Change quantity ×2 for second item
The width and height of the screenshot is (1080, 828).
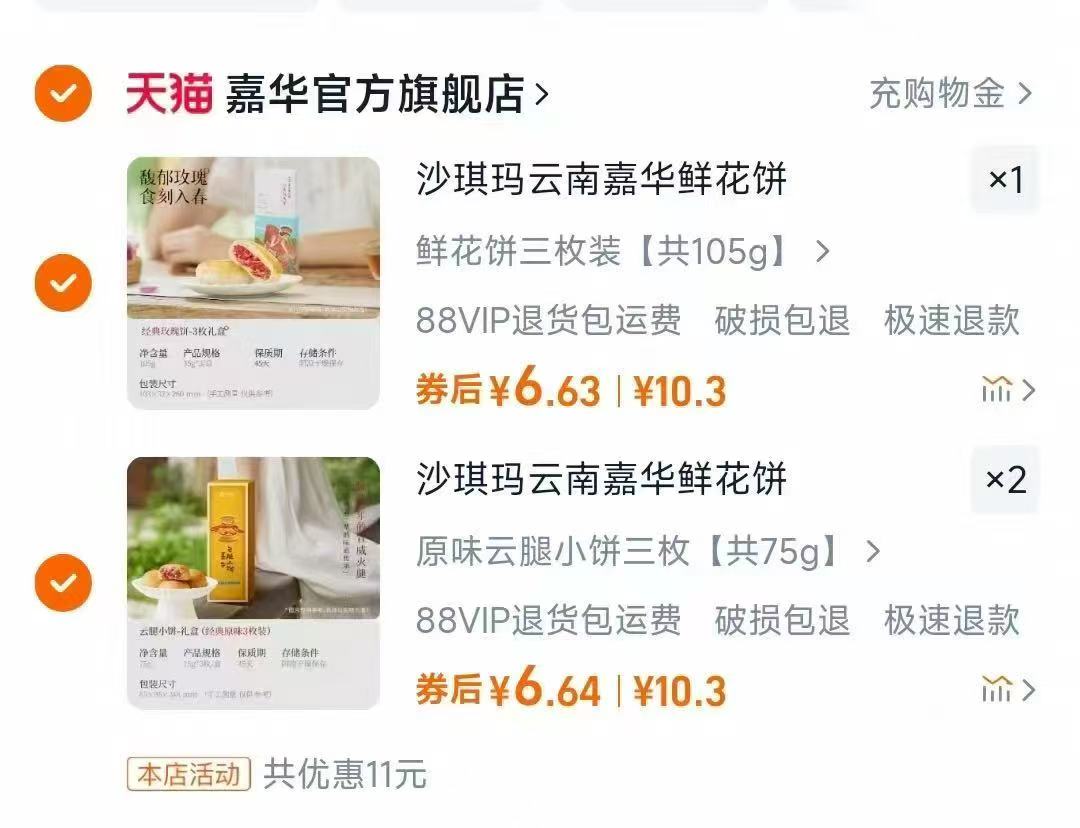click(x=1005, y=479)
